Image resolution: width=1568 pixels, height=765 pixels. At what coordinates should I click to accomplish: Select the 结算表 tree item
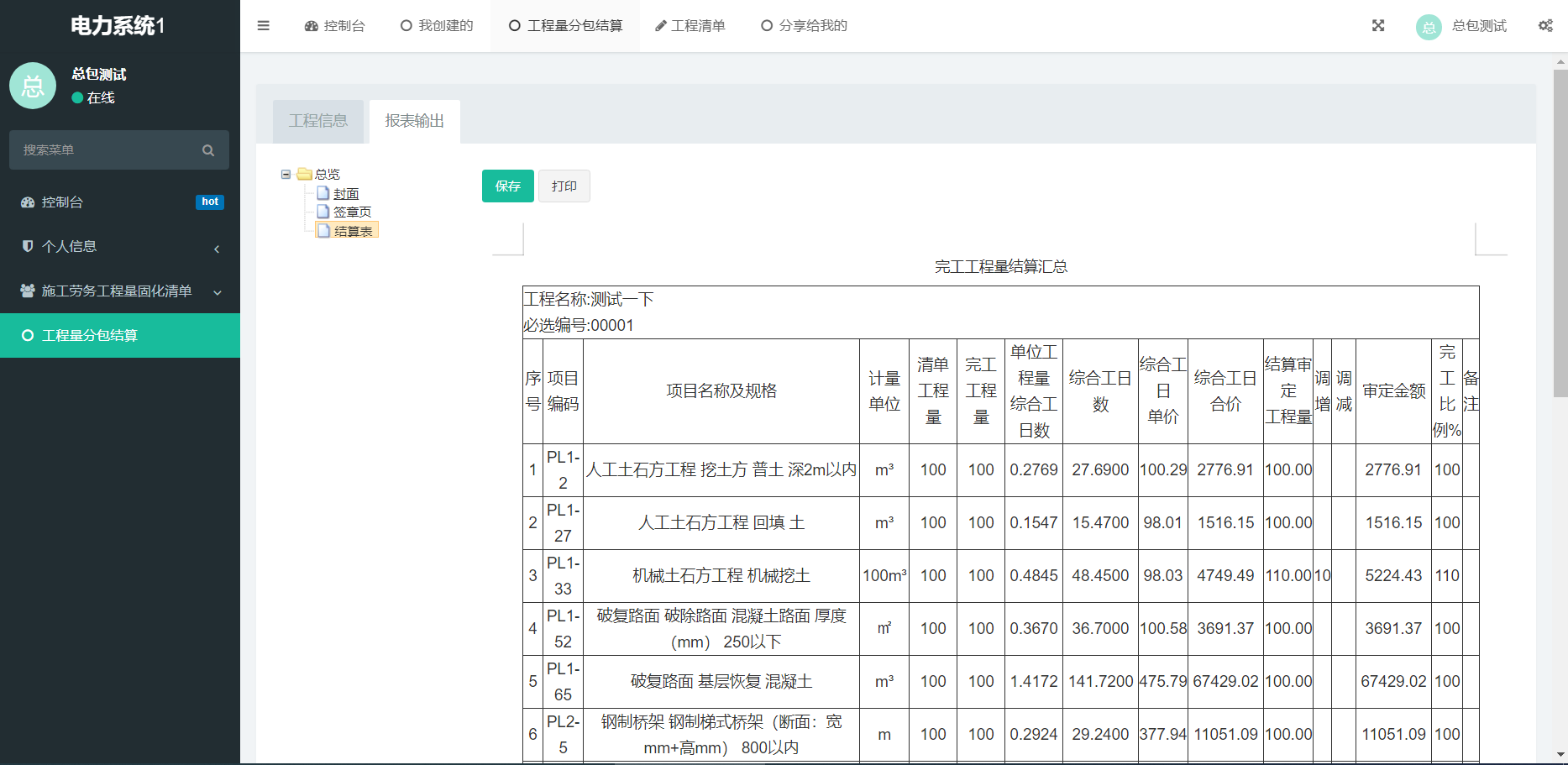click(347, 230)
